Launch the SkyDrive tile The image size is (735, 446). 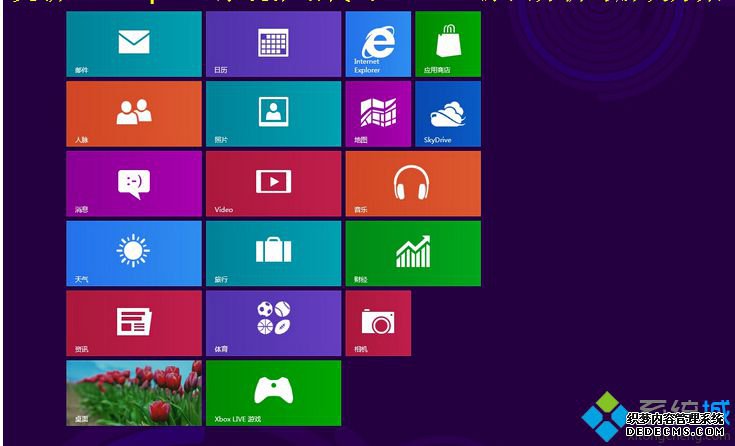[x=448, y=114]
